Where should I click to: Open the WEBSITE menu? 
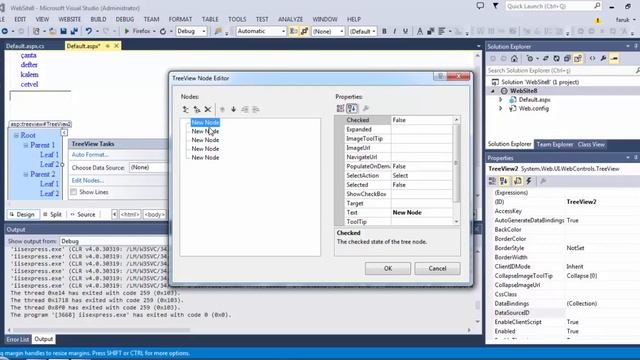point(69,19)
